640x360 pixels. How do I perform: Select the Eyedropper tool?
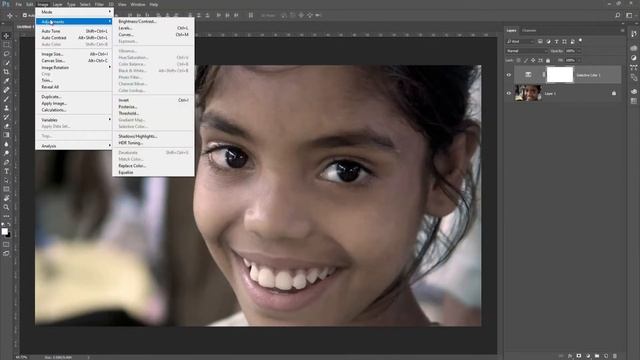point(6,81)
